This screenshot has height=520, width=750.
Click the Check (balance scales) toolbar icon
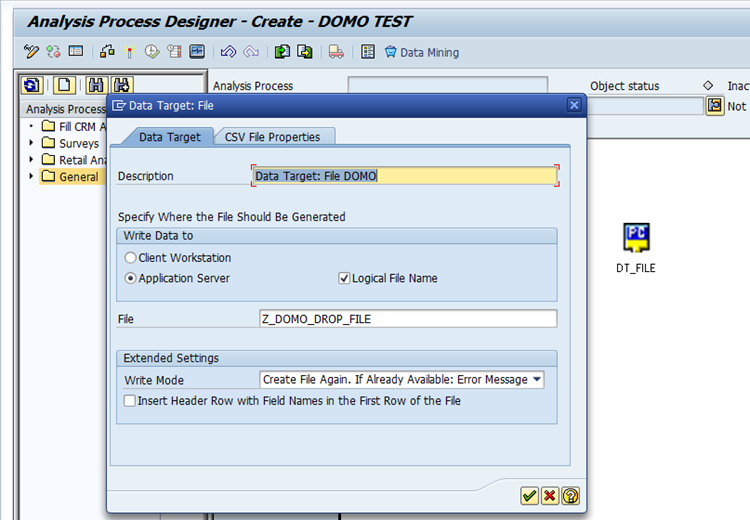[107, 51]
